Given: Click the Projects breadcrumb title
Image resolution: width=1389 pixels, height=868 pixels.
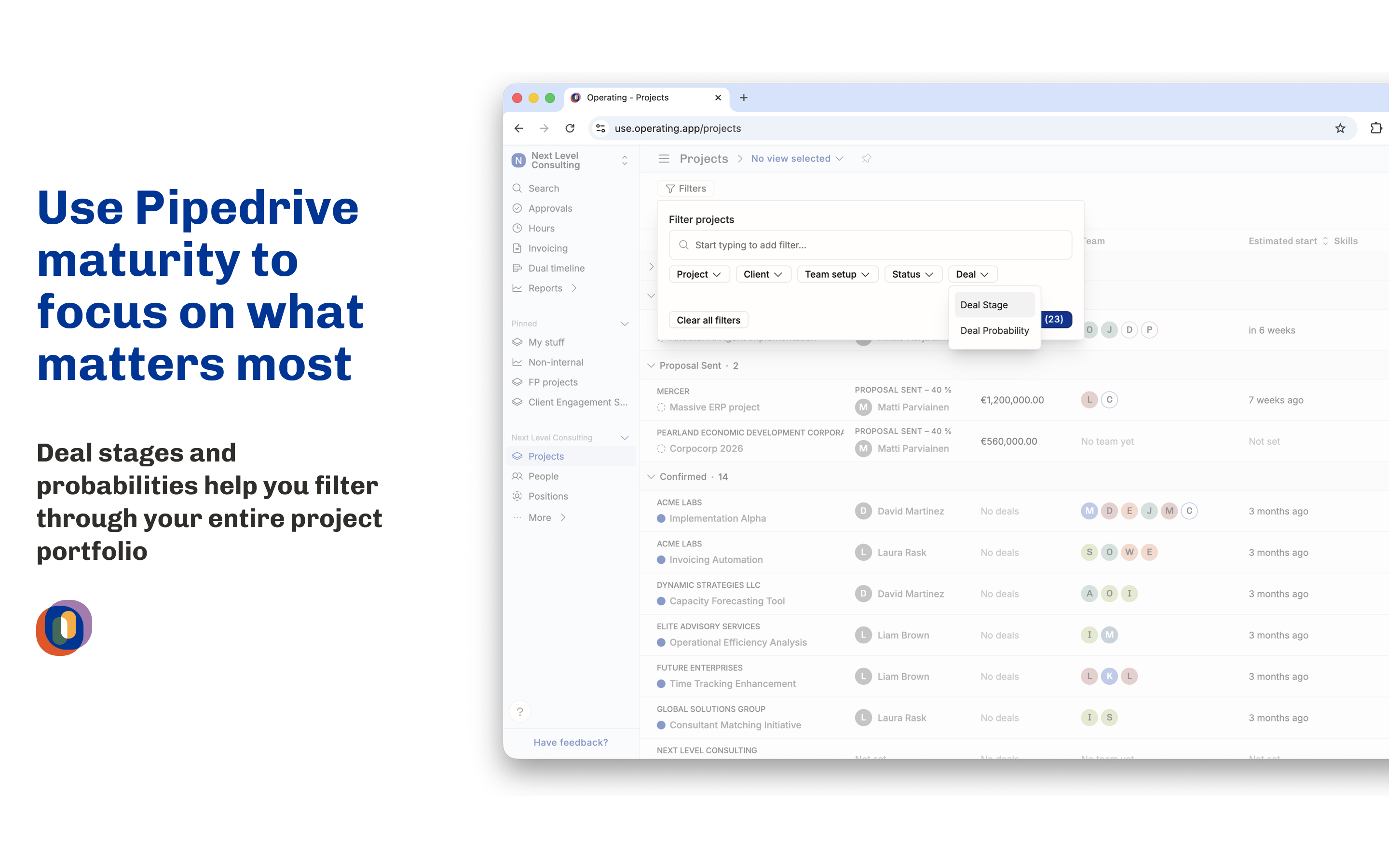Looking at the screenshot, I should [x=704, y=159].
